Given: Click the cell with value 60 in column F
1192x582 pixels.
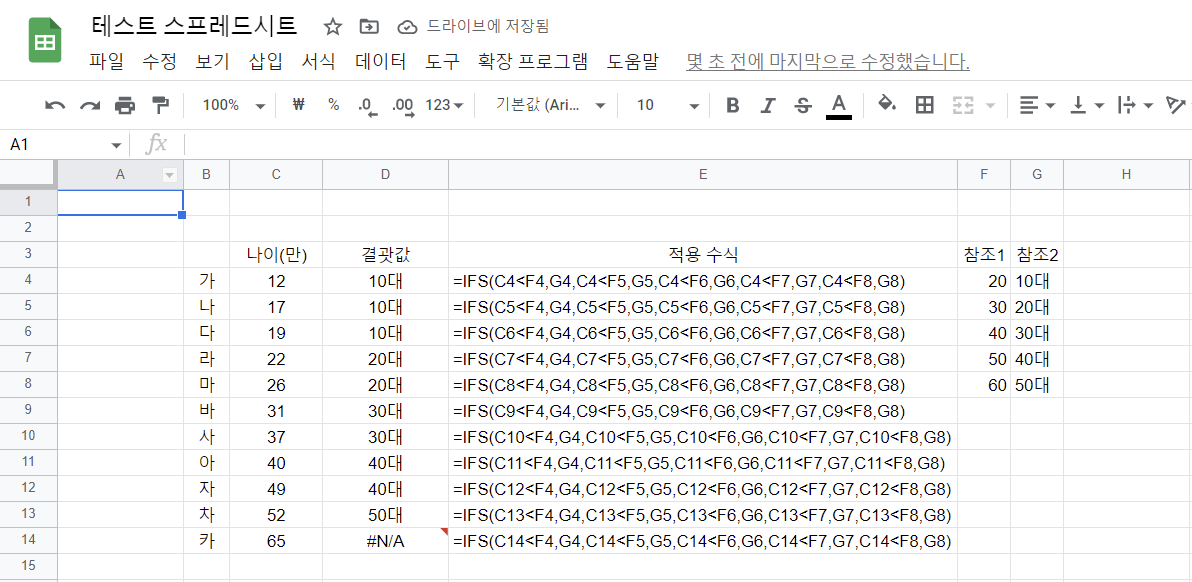Looking at the screenshot, I should pyautogui.click(x=984, y=385).
